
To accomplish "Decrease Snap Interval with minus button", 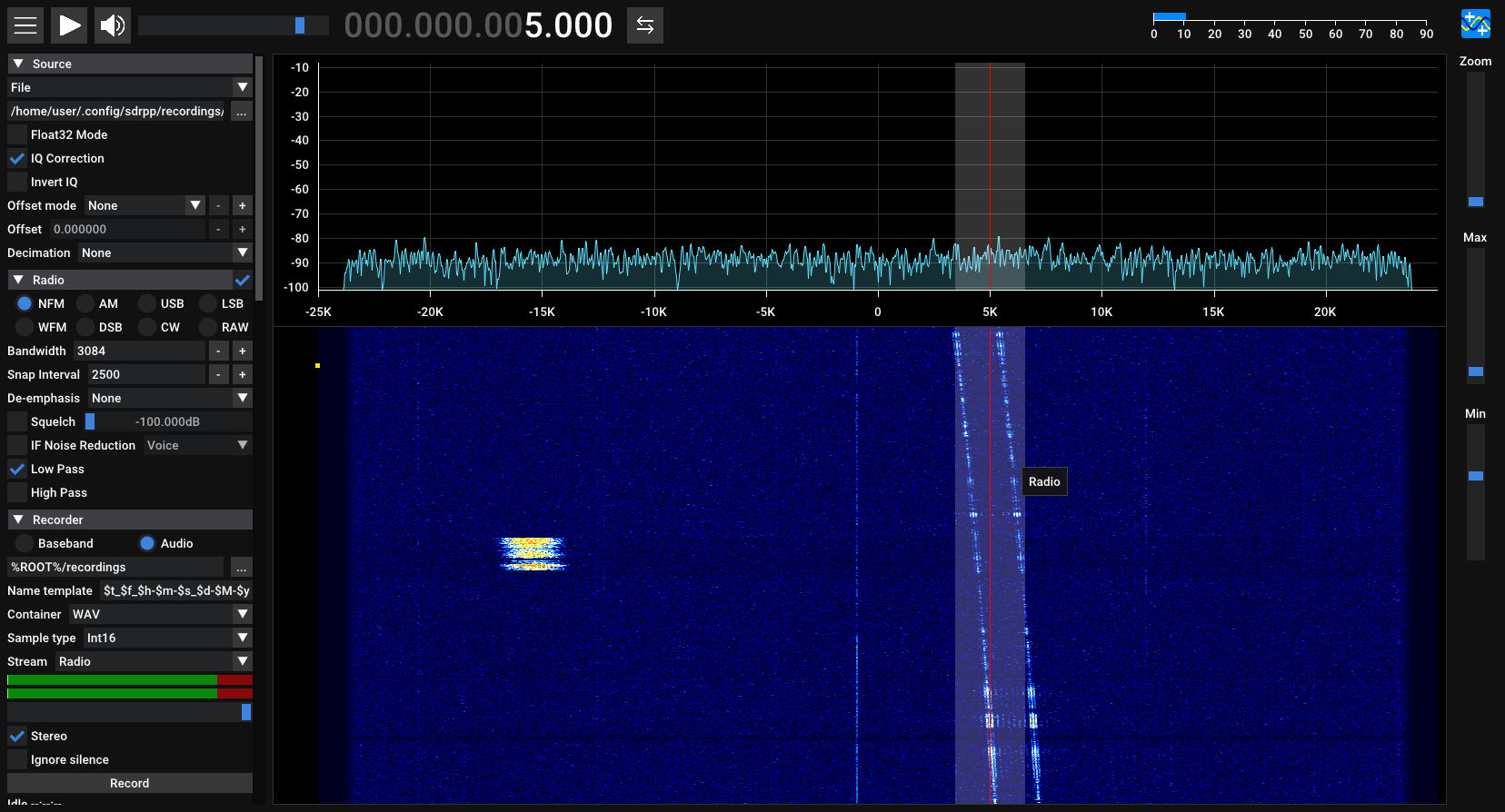I will [x=218, y=375].
